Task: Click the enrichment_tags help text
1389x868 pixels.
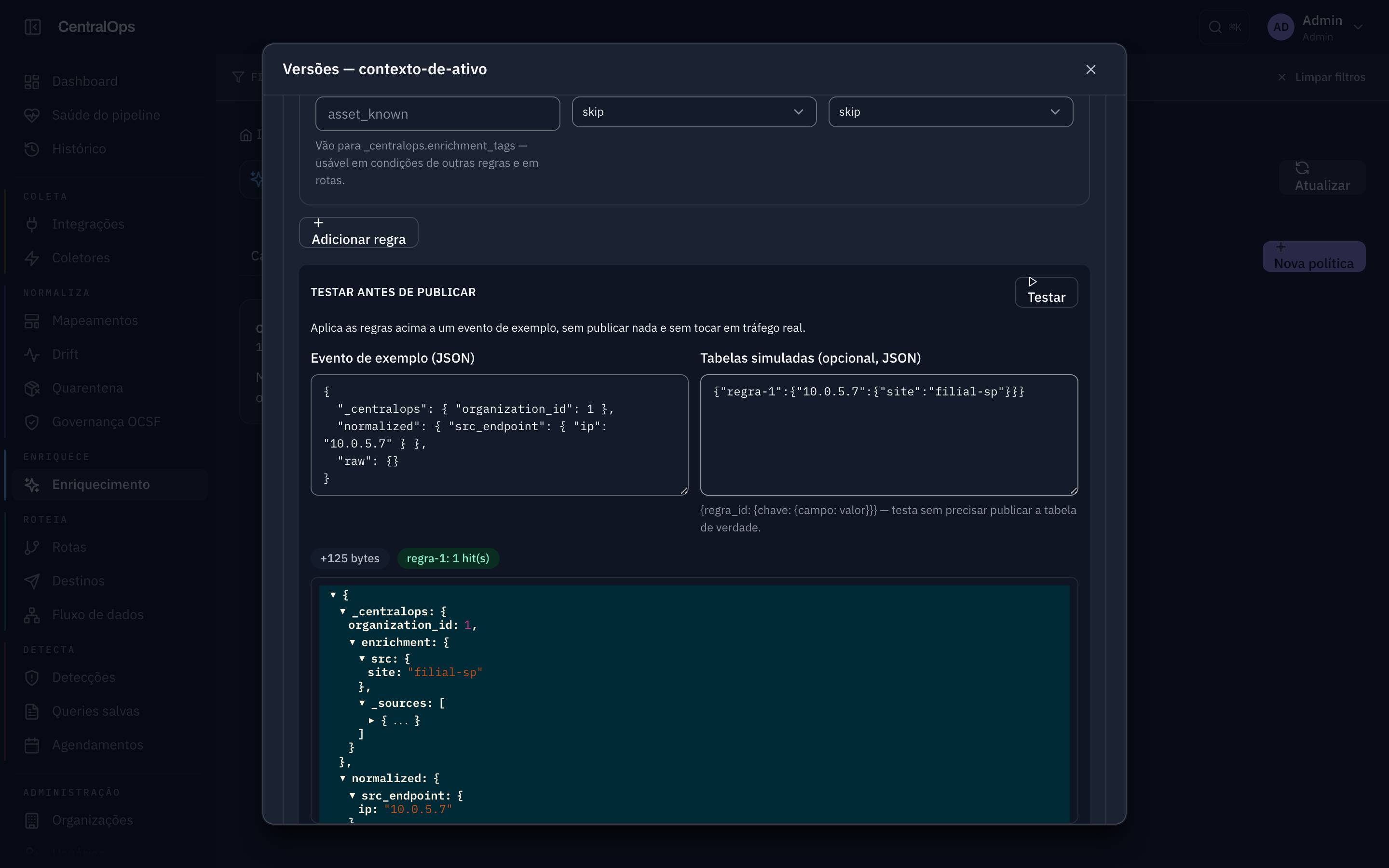Action: click(x=427, y=163)
